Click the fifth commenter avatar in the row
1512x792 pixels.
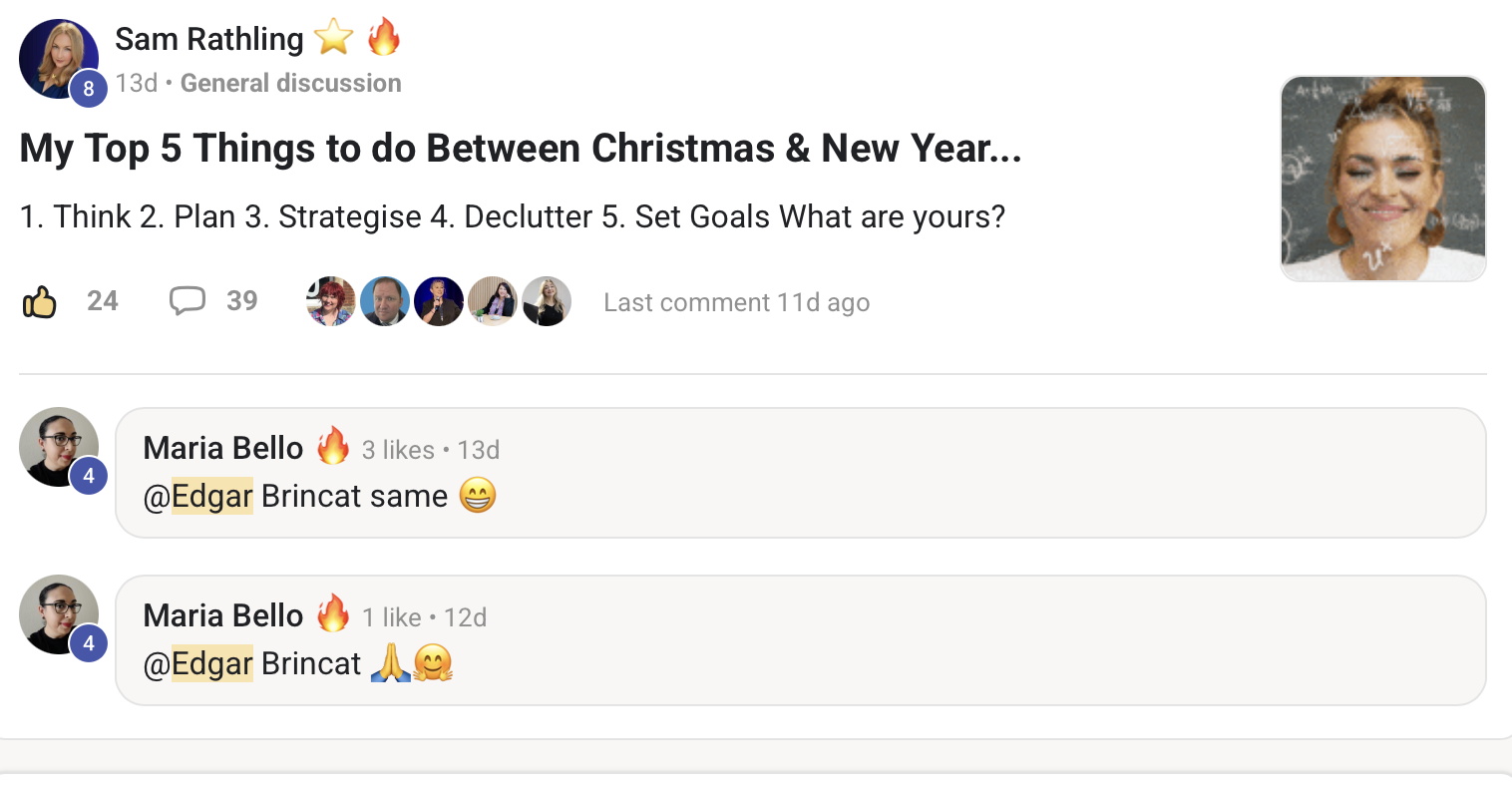[x=547, y=301]
